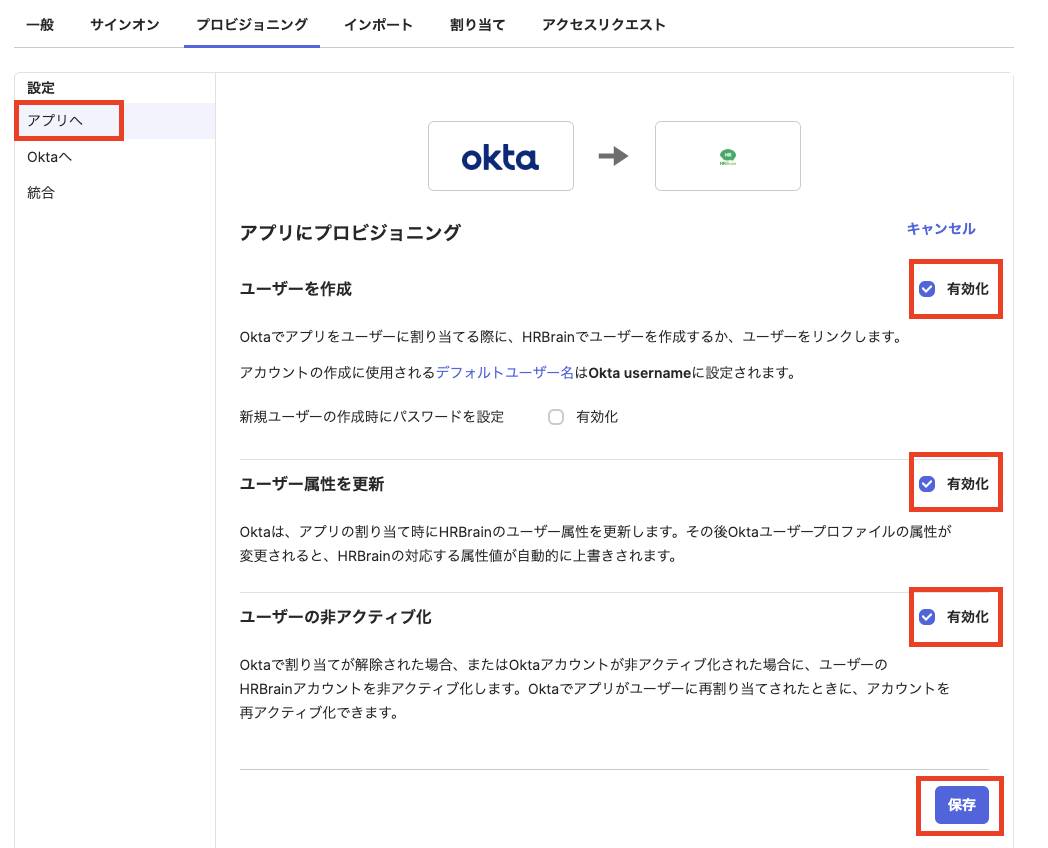
Task: Click the HRBrain app logo
Action: coord(727,156)
